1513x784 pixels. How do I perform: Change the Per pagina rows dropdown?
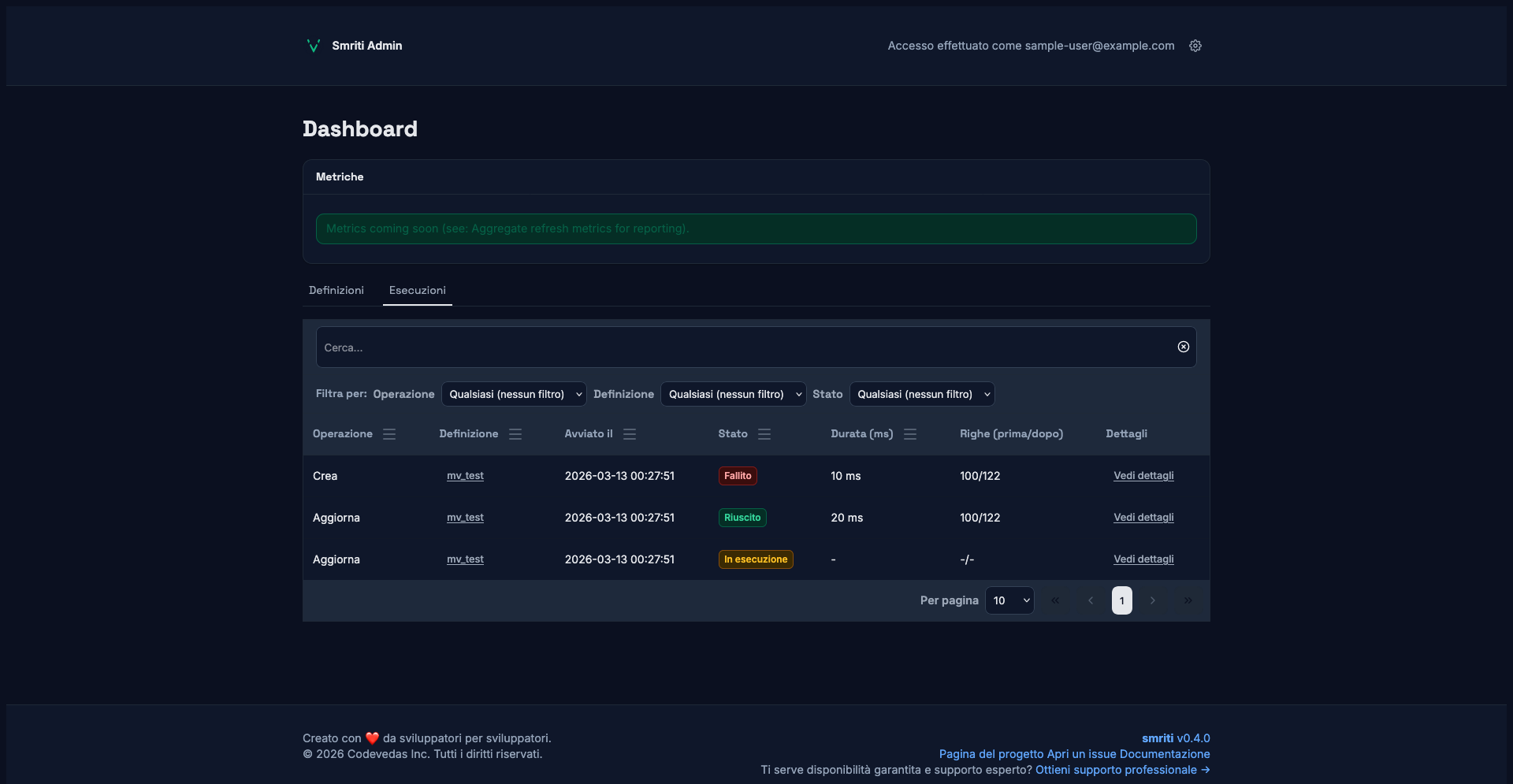coord(1009,600)
